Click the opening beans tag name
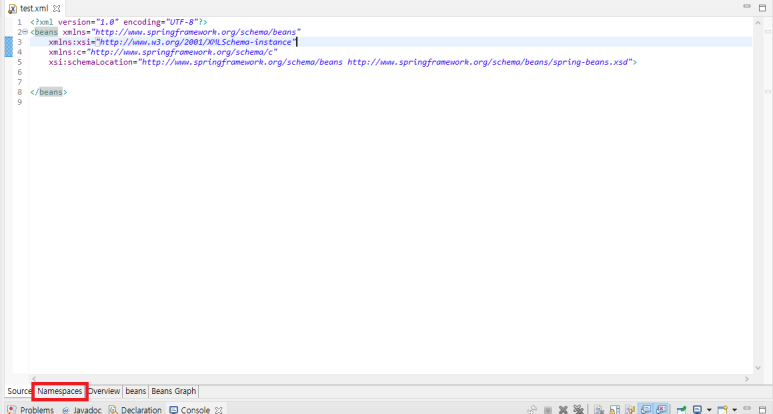Screen dimensions: 773x414 coord(46,32)
